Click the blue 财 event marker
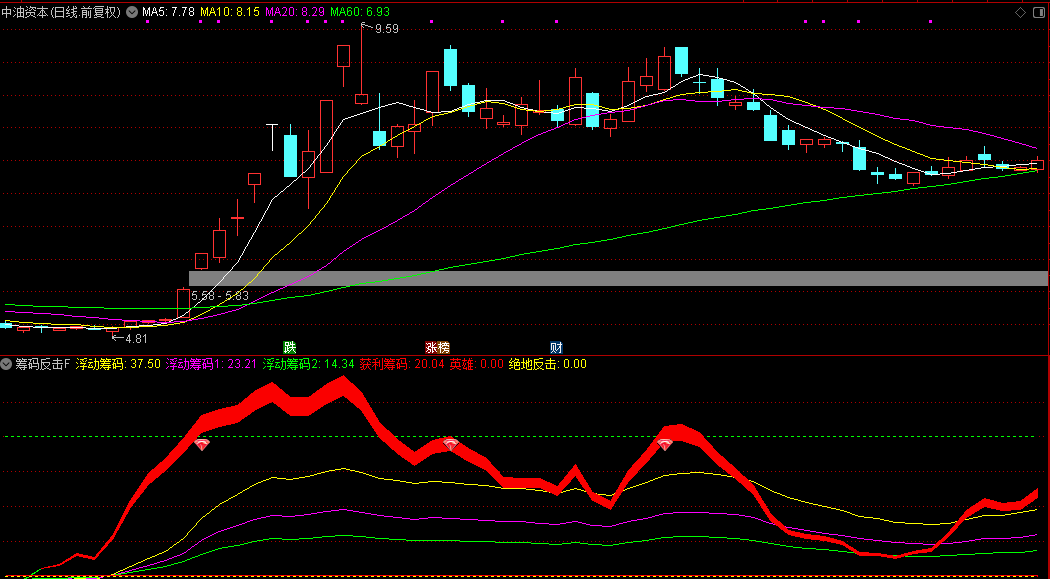Screen dimensions: 1050x579 (556, 347)
